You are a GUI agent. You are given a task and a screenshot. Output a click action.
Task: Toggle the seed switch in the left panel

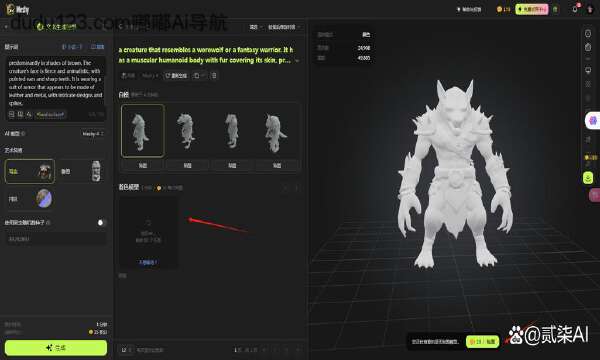[100, 222]
